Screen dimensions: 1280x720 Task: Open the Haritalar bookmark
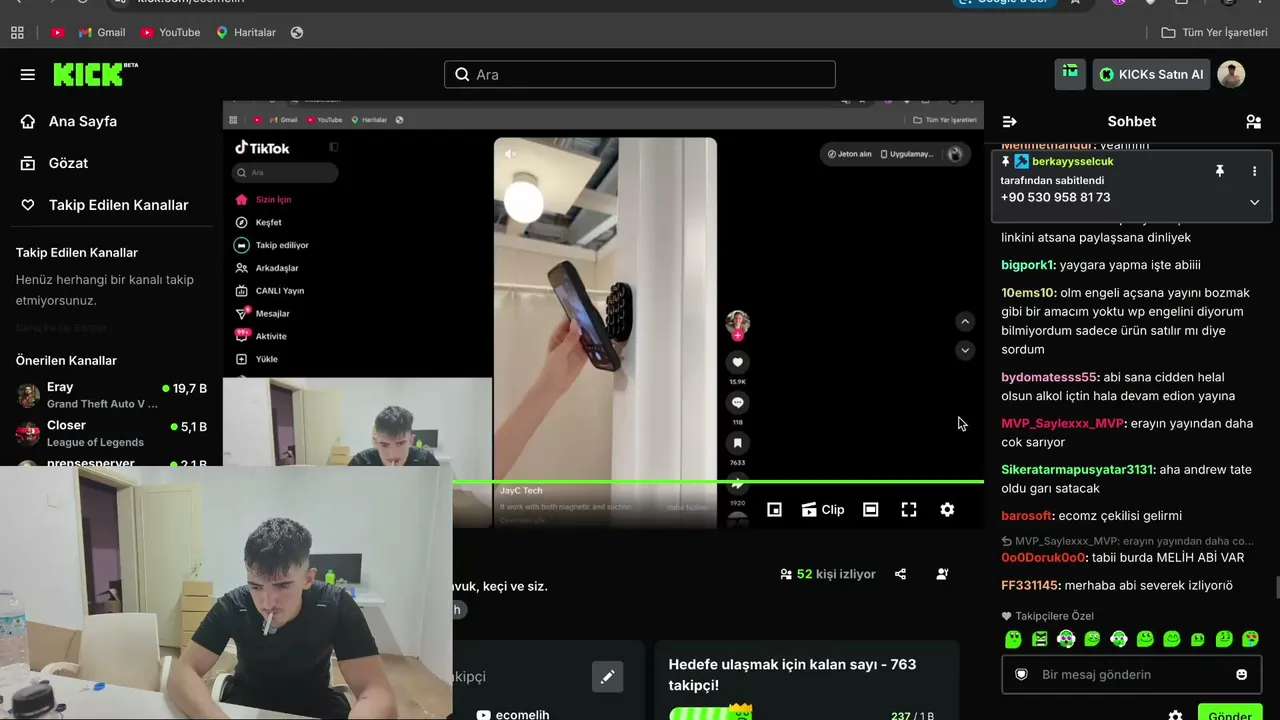245,32
